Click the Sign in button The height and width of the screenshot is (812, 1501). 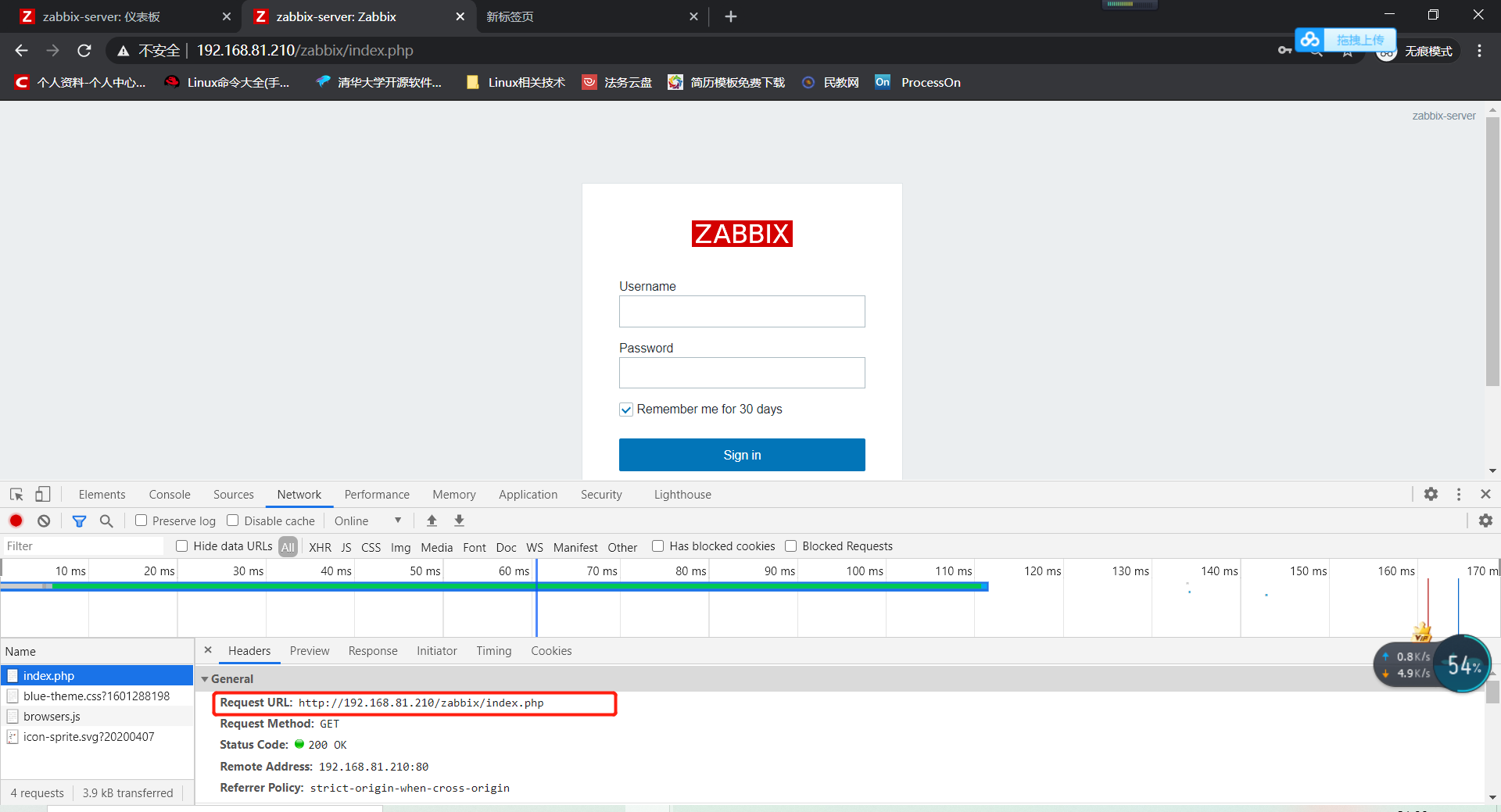pyautogui.click(x=742, y=455)
